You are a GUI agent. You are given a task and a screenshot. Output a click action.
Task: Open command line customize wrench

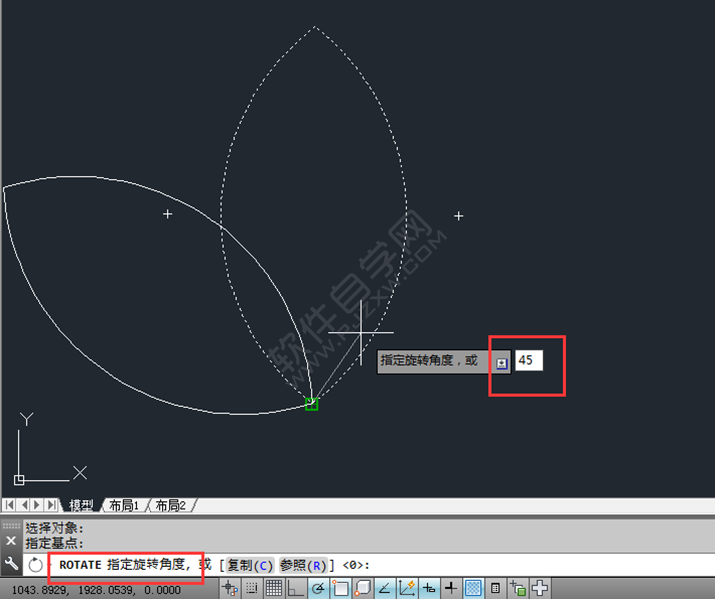tap(11, 564)
